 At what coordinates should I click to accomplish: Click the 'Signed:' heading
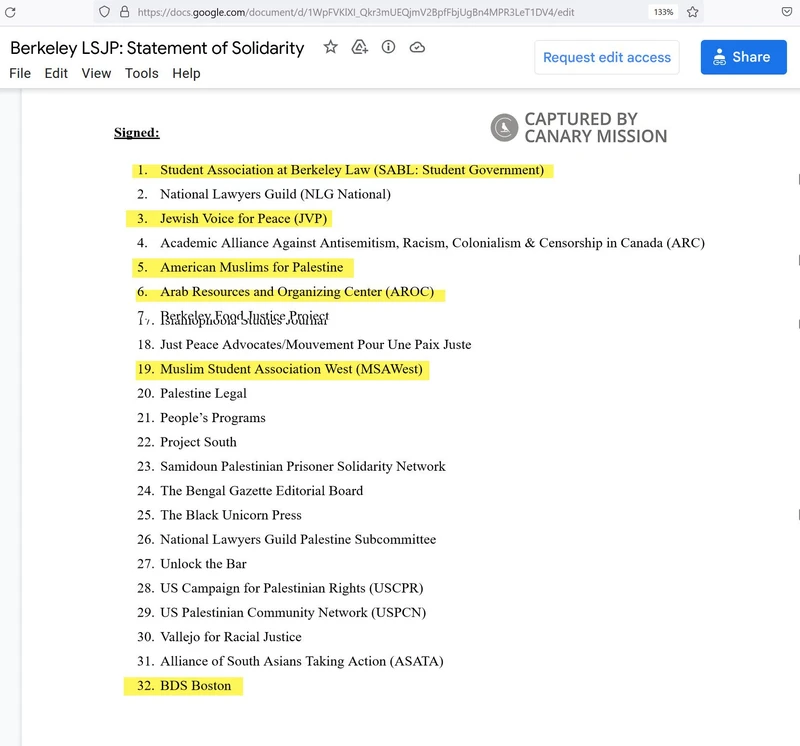(x=137, y=133)
